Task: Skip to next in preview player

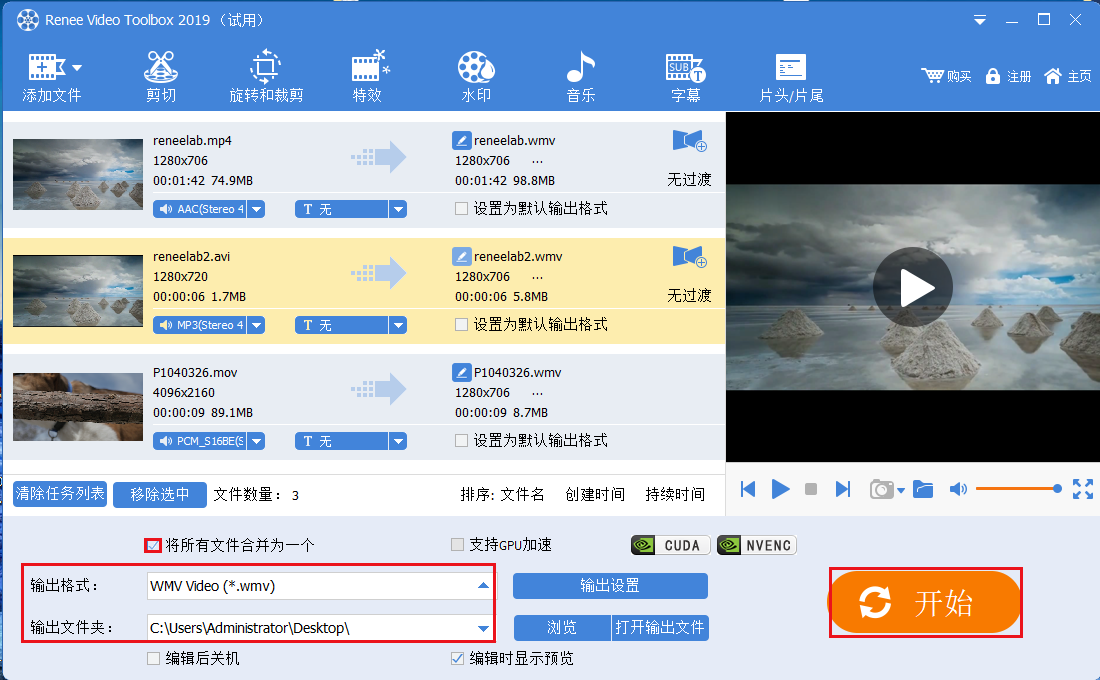Action: click(x=843, y=489)
